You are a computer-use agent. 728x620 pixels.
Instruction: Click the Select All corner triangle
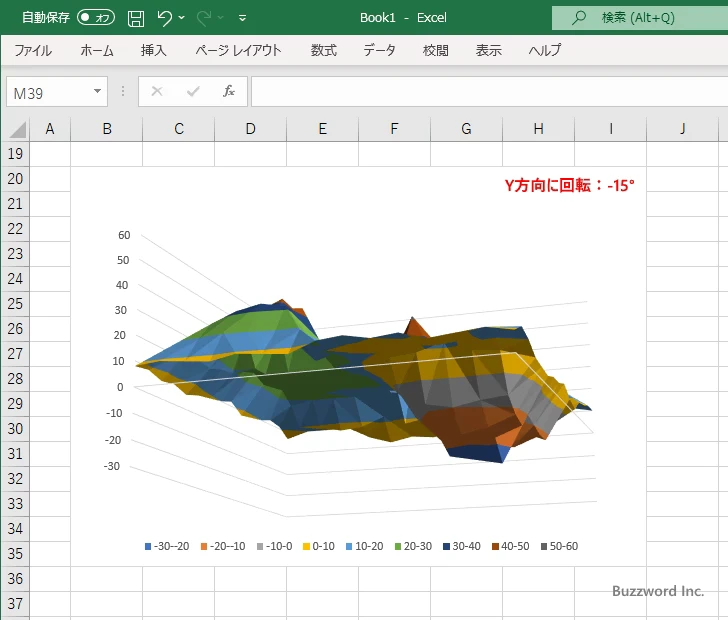tap(16, 129)
